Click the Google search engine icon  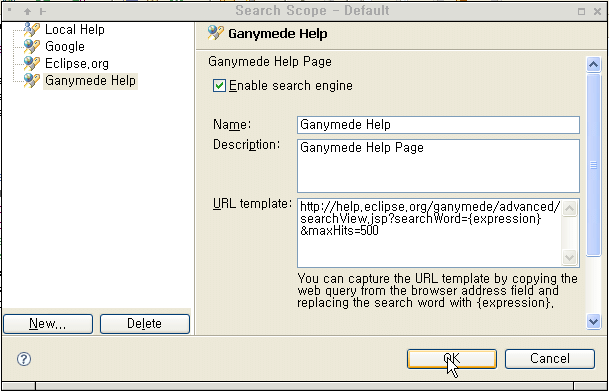(x=31, y=47)
